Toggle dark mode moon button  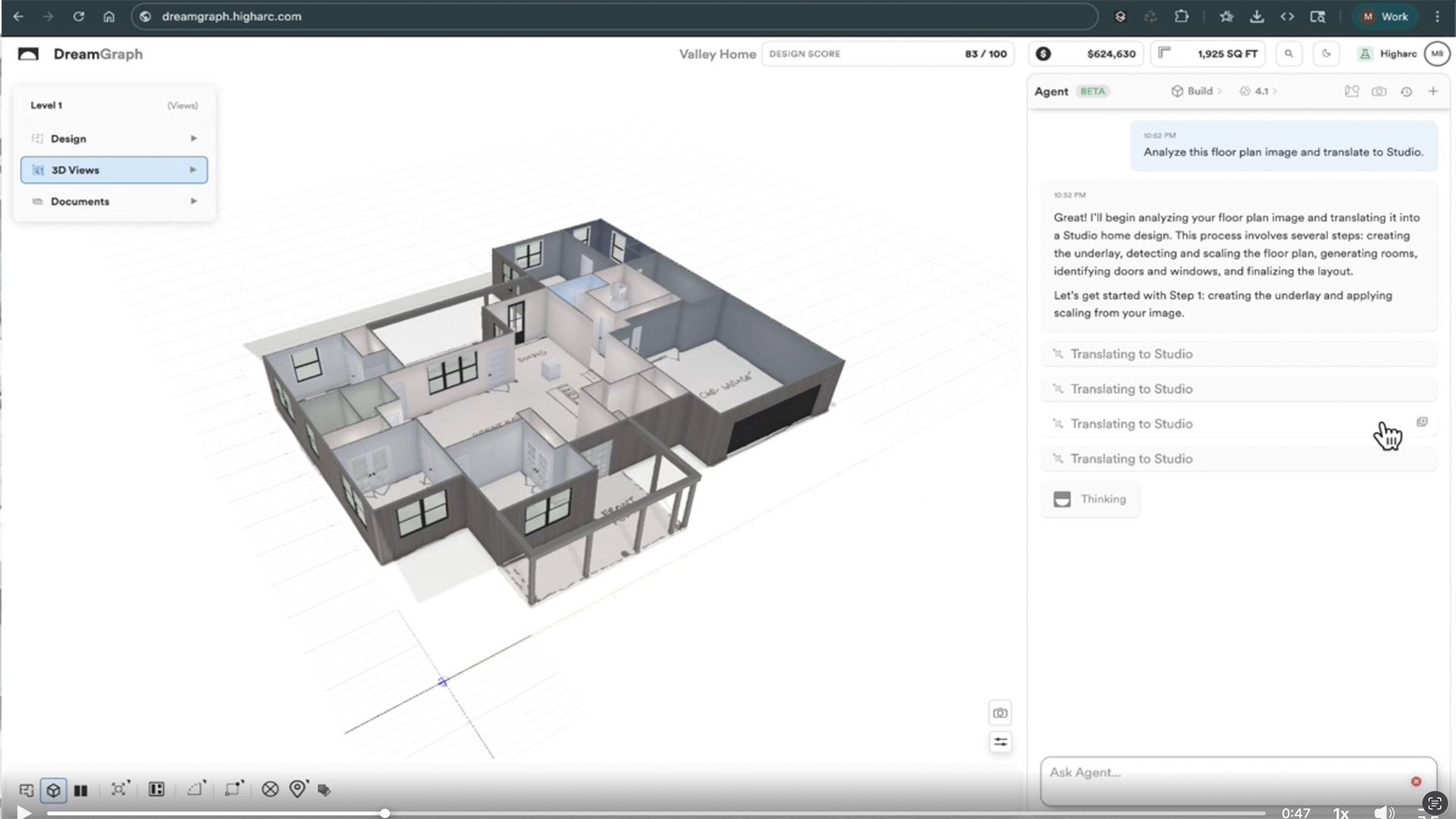click(1326, 54)
